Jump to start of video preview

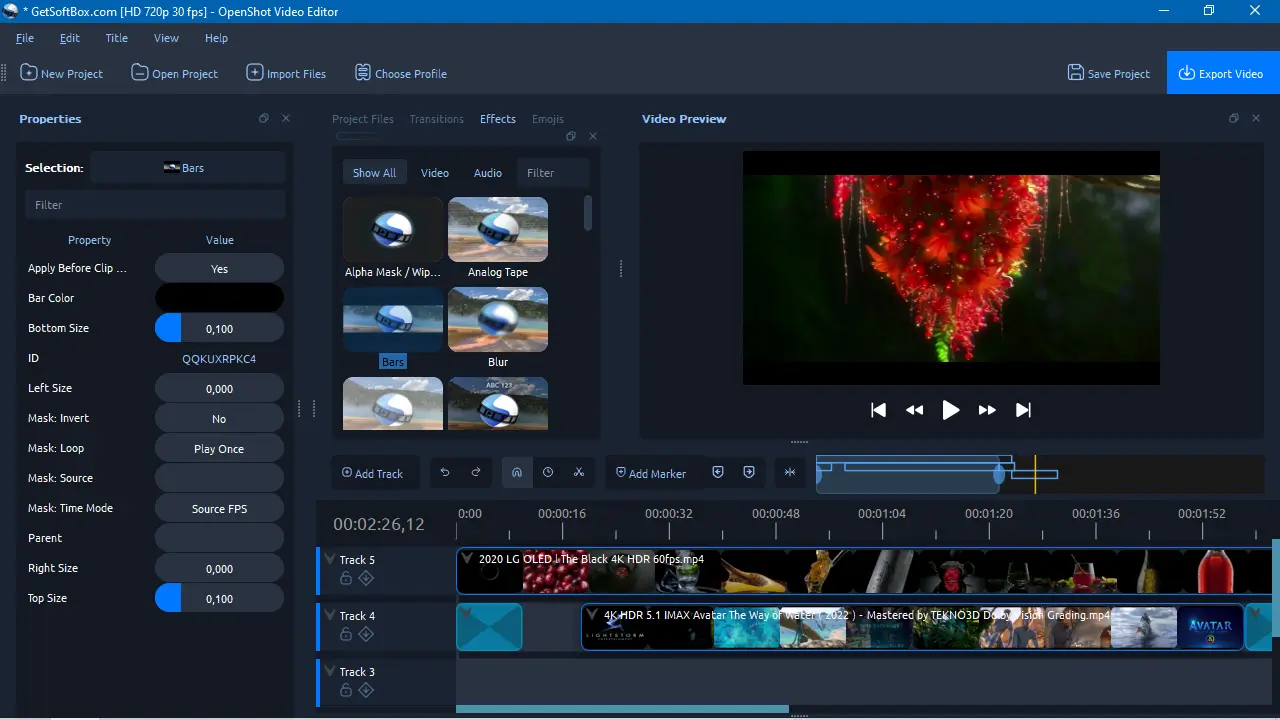(x=878, y=410)
